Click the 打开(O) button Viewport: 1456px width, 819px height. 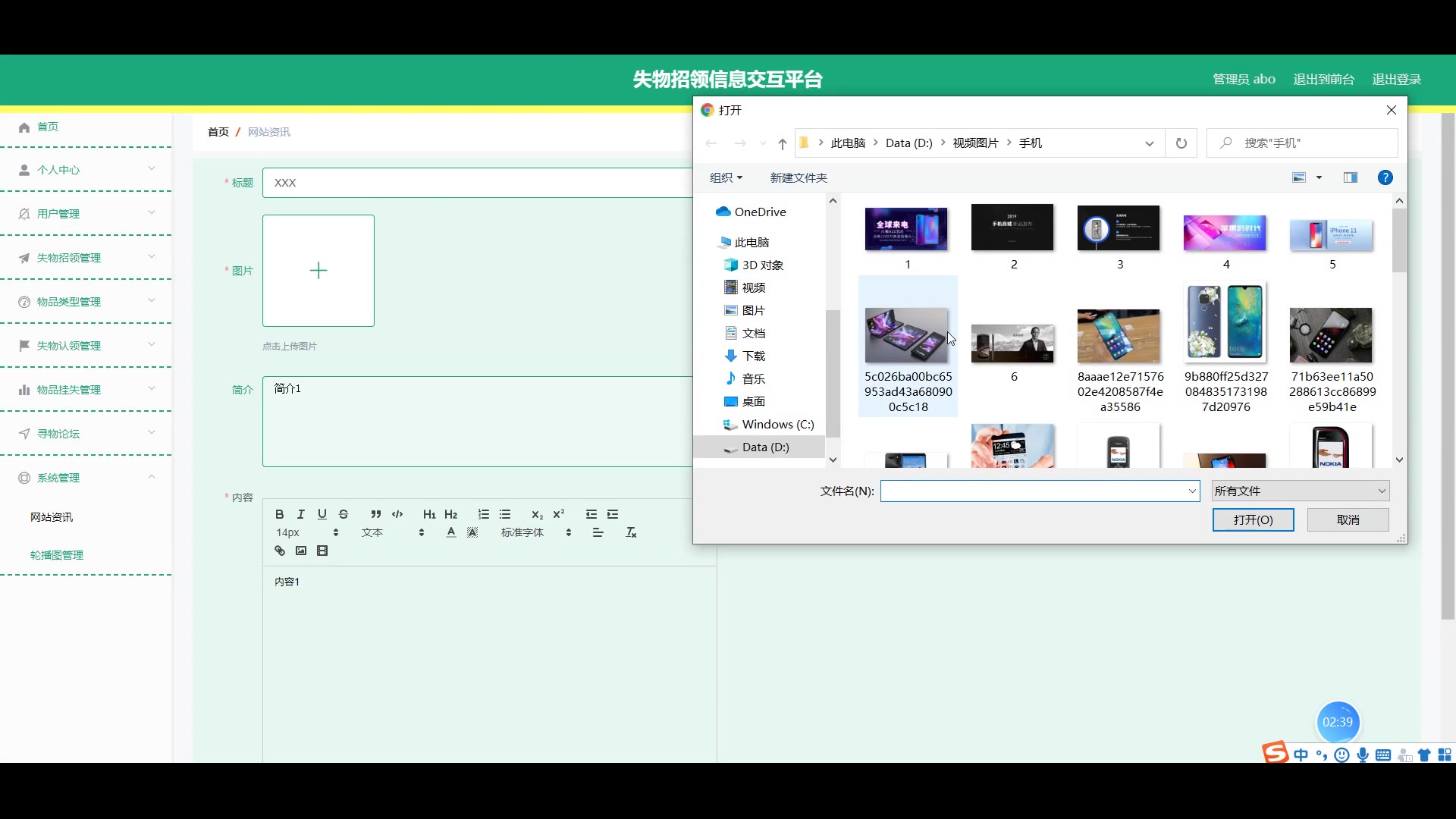[x=1253, y=519]
